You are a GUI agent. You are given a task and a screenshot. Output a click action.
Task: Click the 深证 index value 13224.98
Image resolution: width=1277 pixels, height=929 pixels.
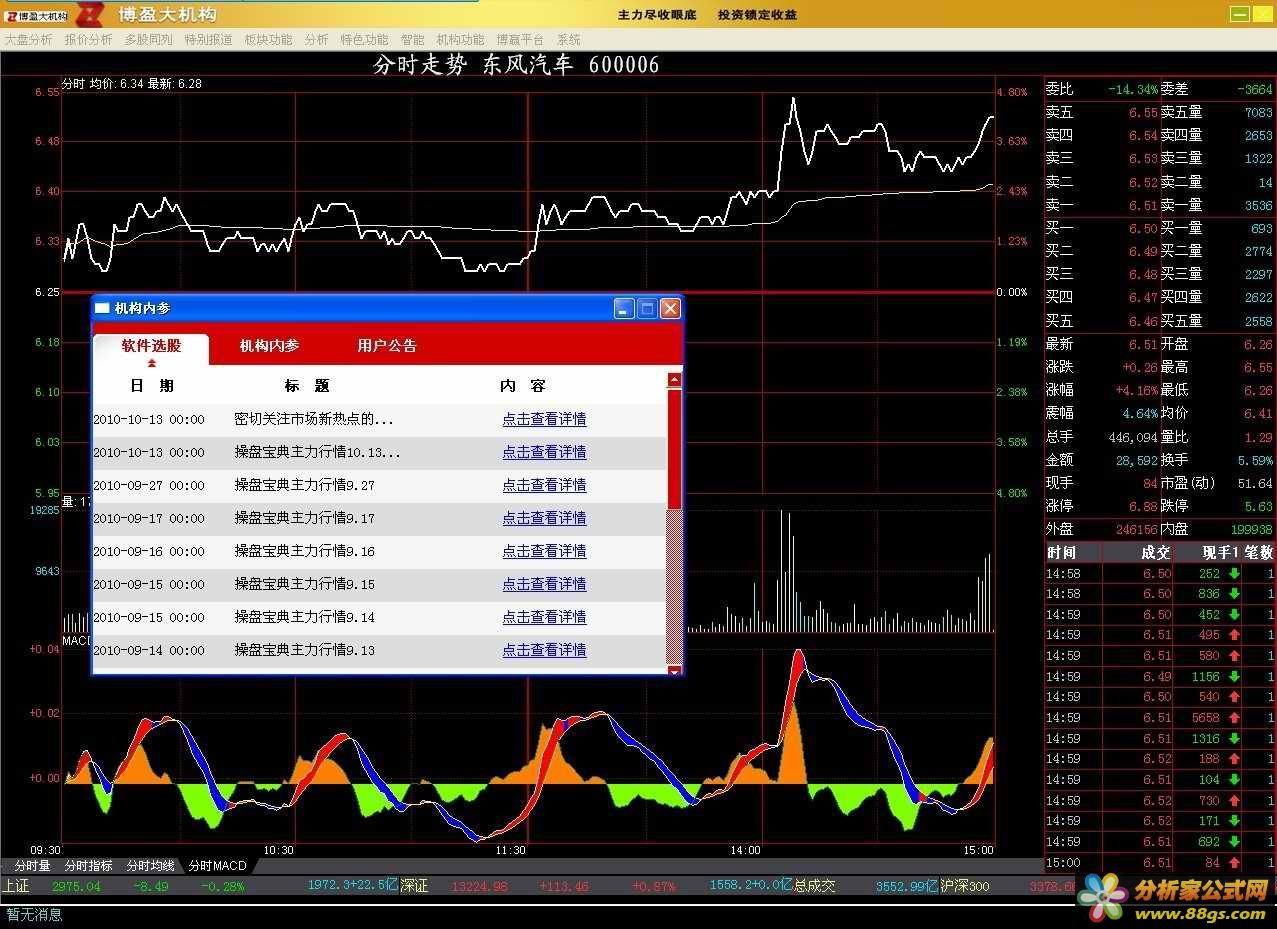480,887
